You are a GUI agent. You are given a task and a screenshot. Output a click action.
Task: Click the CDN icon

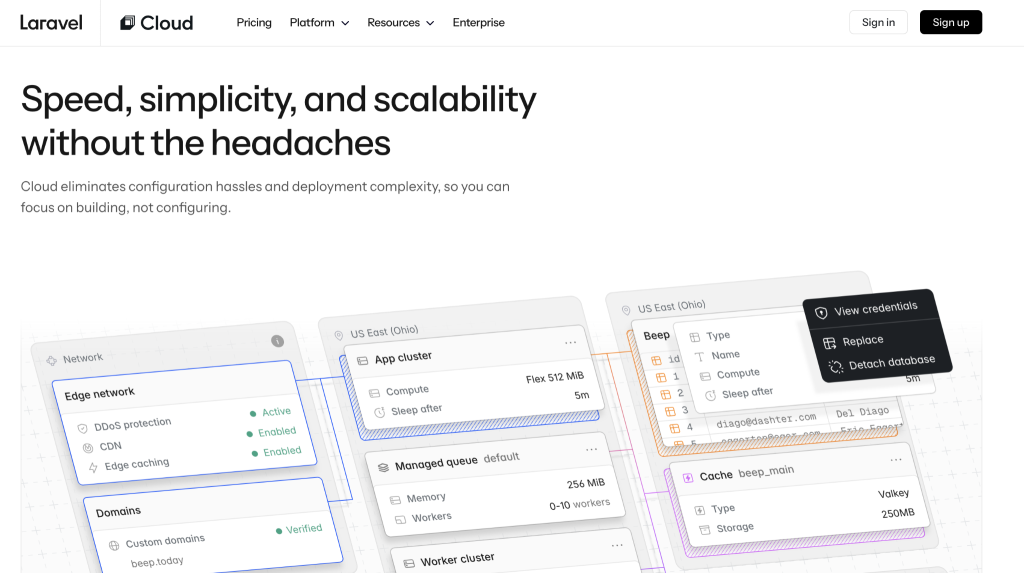click(x=88, y=448)
